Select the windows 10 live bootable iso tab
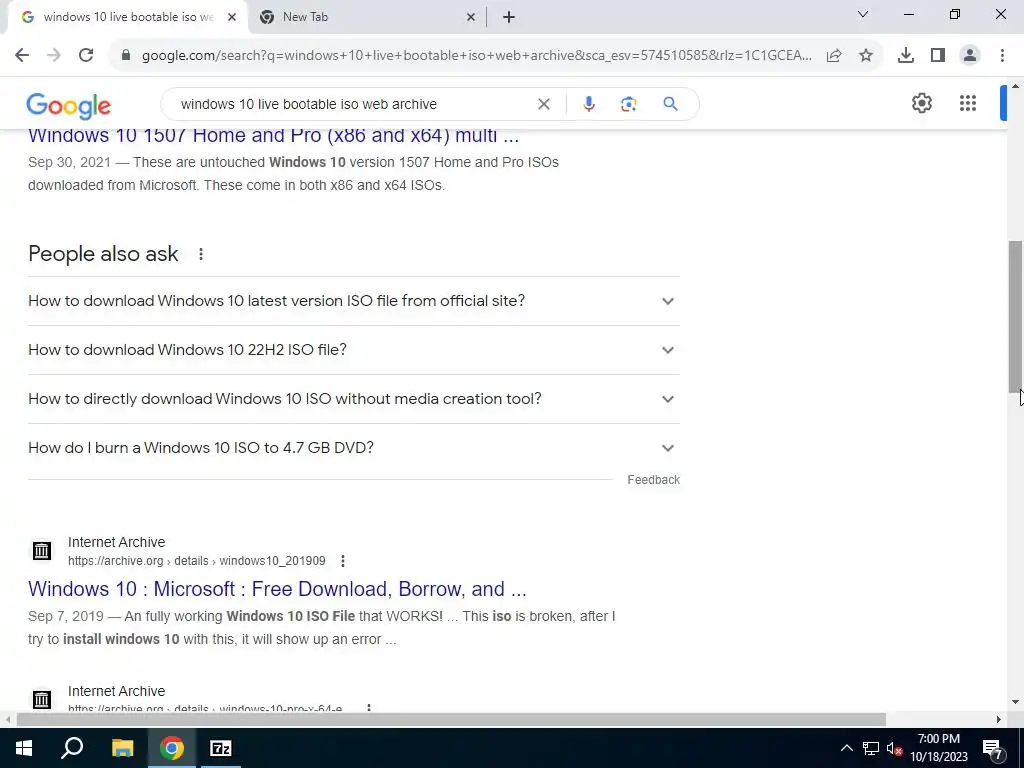Viewport: 1024px width, 768px height. click(127, 17)
